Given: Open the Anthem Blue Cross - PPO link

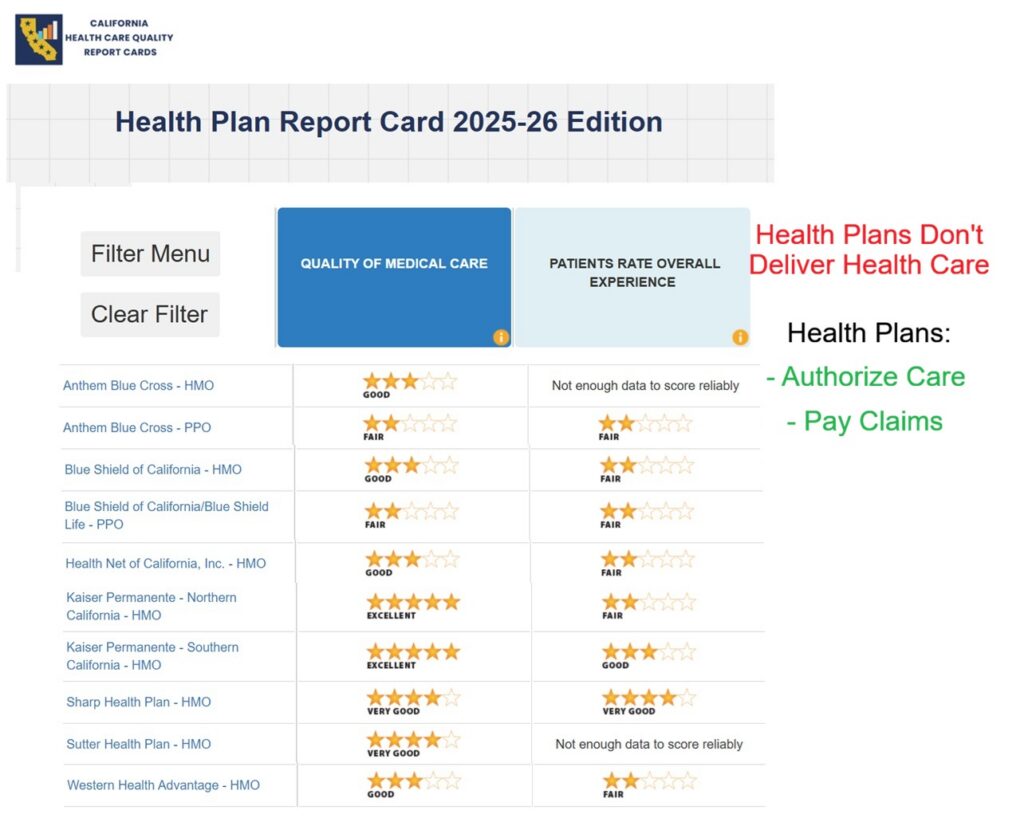Looking at the screenshot, I should [x=137, y=427].
